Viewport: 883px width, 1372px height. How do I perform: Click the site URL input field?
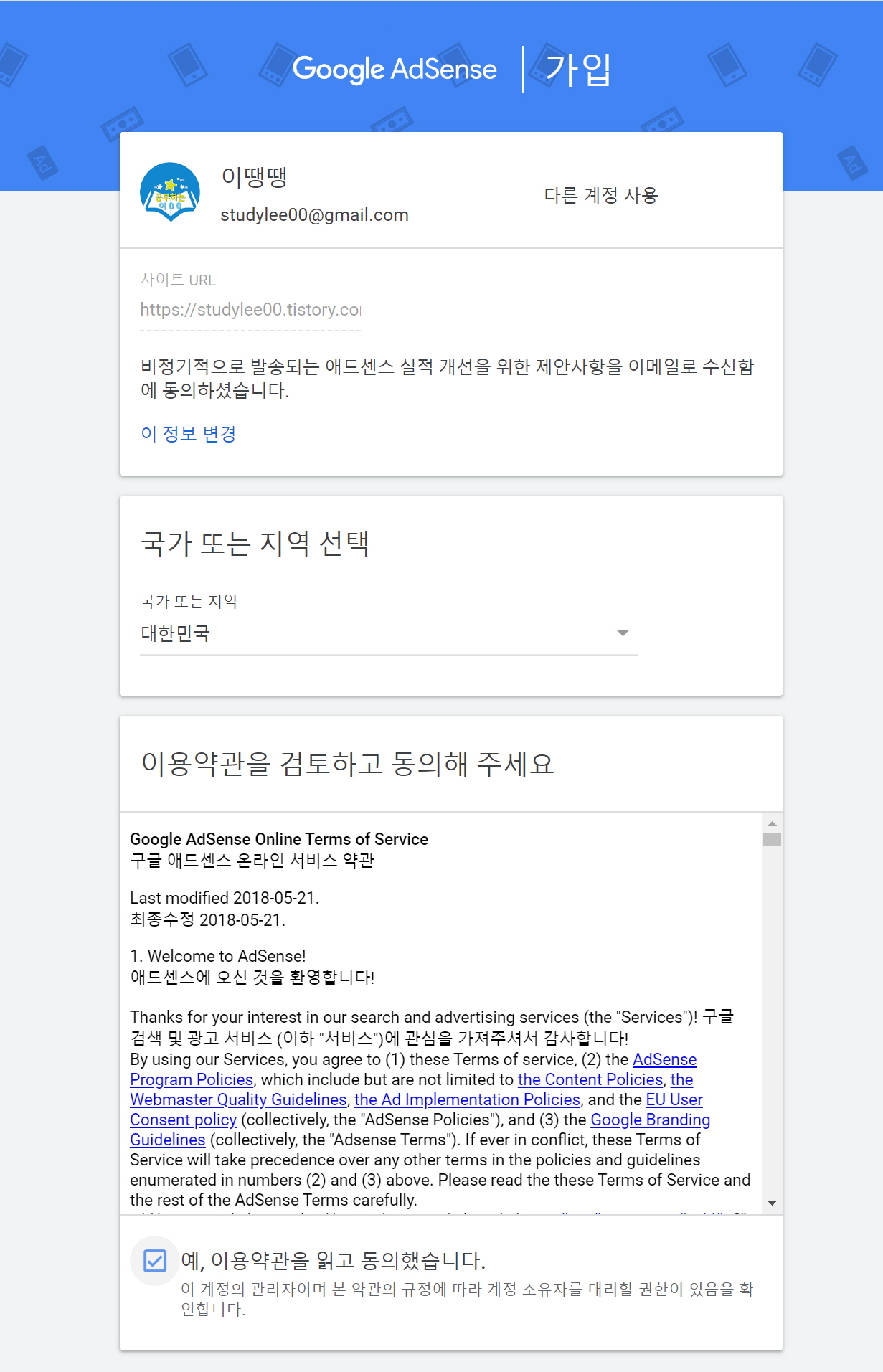coord(250,310)
